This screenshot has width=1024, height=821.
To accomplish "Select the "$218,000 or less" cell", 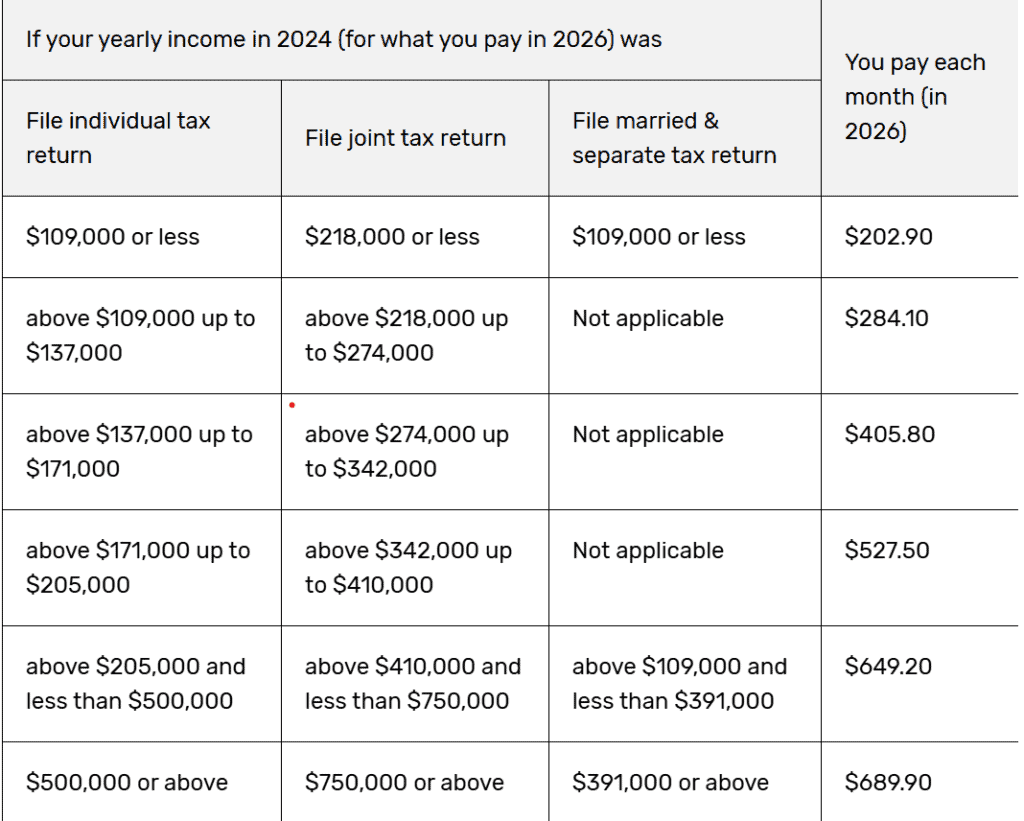I will (392, 237).
